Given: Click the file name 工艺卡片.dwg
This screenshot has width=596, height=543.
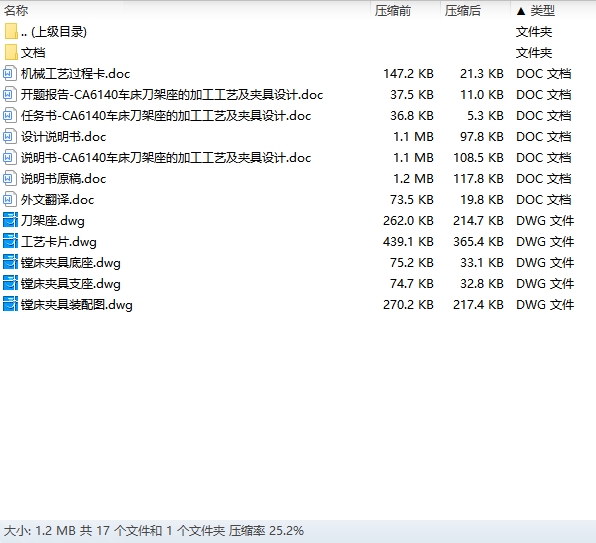Looking at the screenshot, I should coord(59,242).
